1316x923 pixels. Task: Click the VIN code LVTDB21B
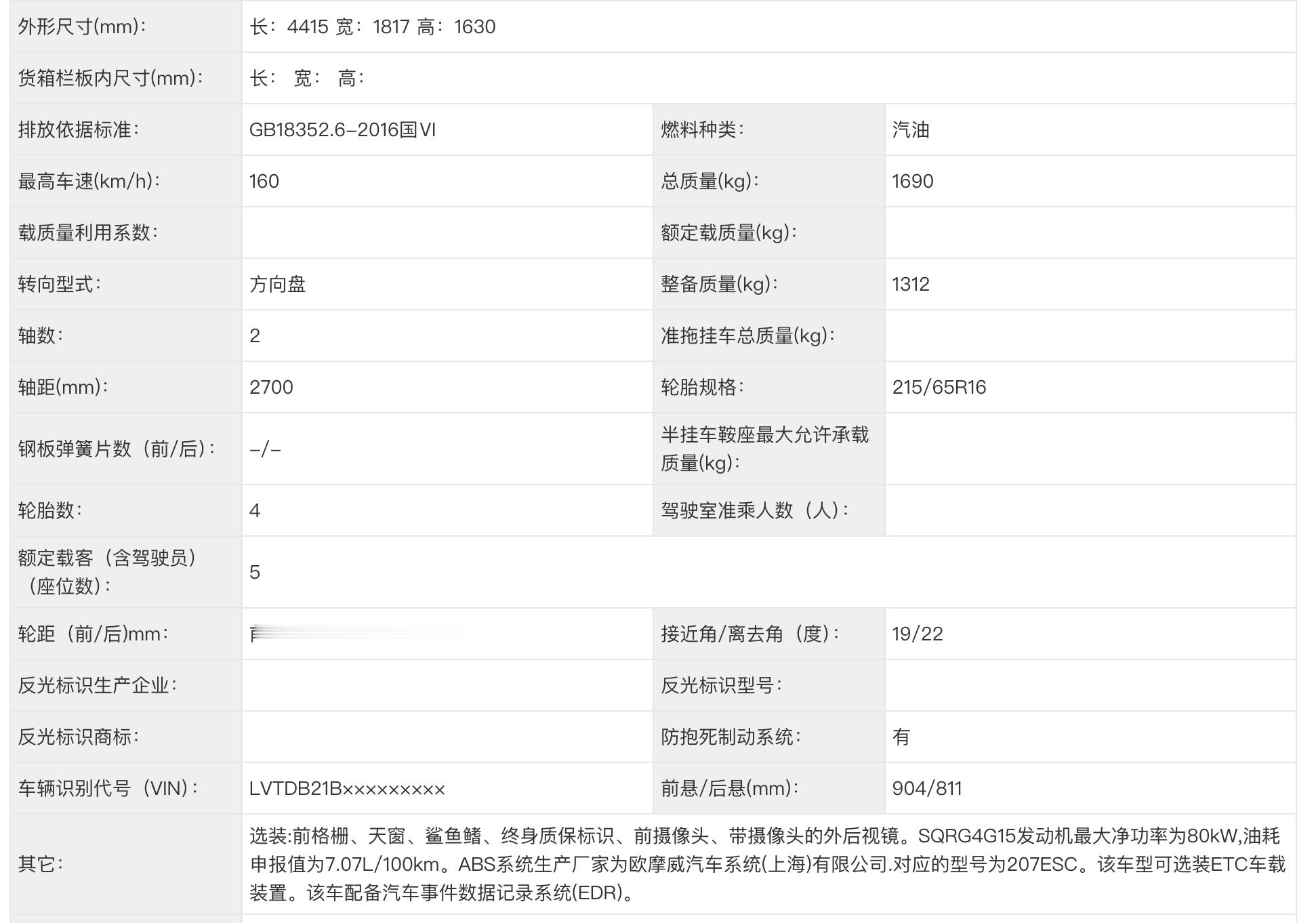(x=346, y=789)
